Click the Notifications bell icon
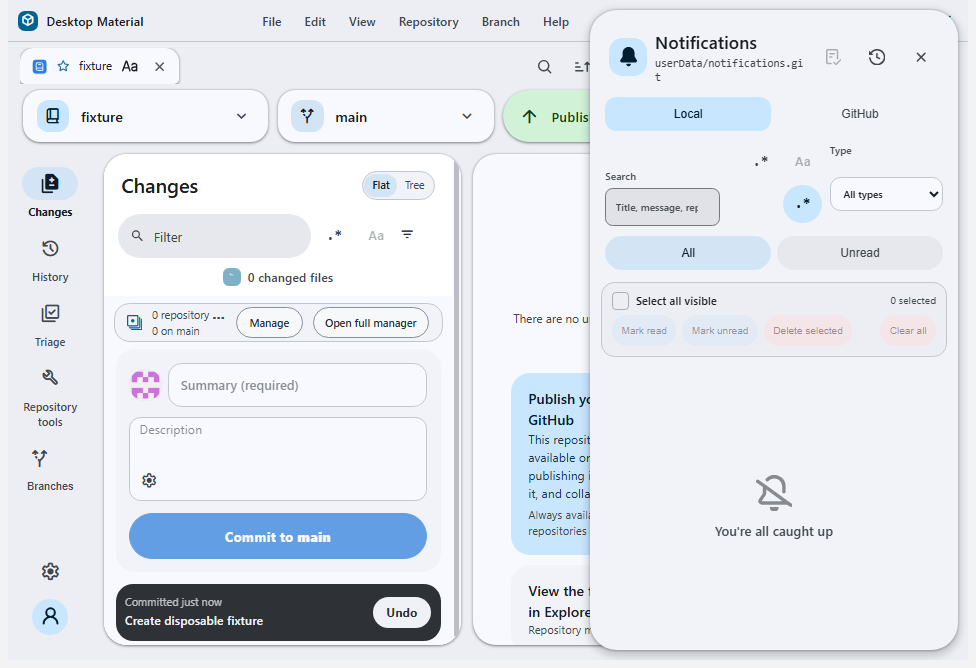 coord(628,57)
